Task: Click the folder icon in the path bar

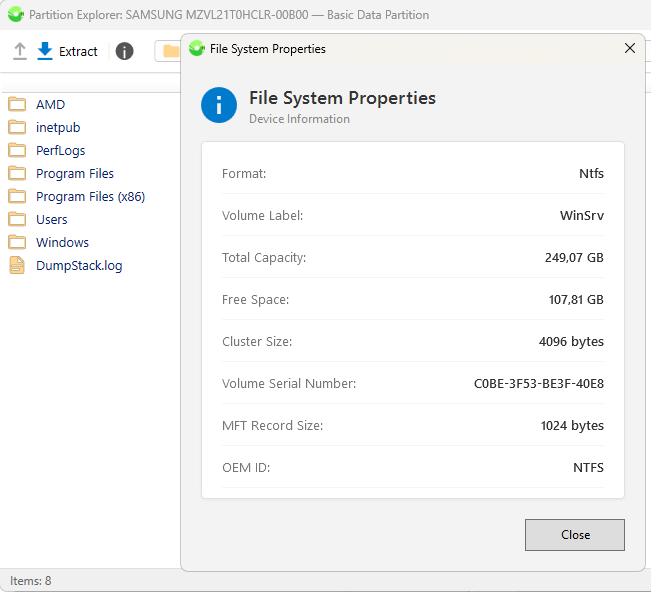Action: [x=171, y=51]
